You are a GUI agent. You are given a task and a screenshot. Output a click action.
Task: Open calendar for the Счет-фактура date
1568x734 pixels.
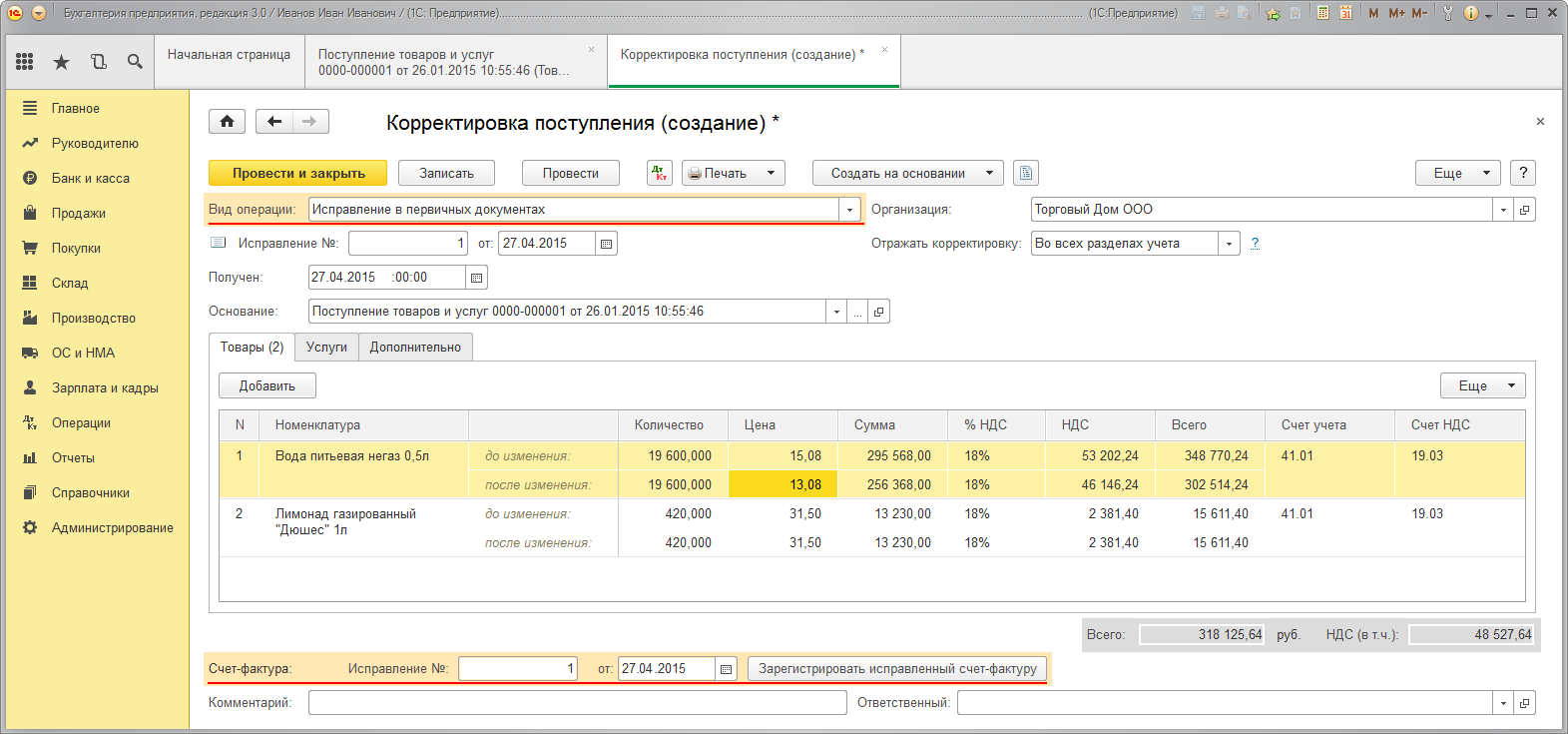(x=726, y=669)
